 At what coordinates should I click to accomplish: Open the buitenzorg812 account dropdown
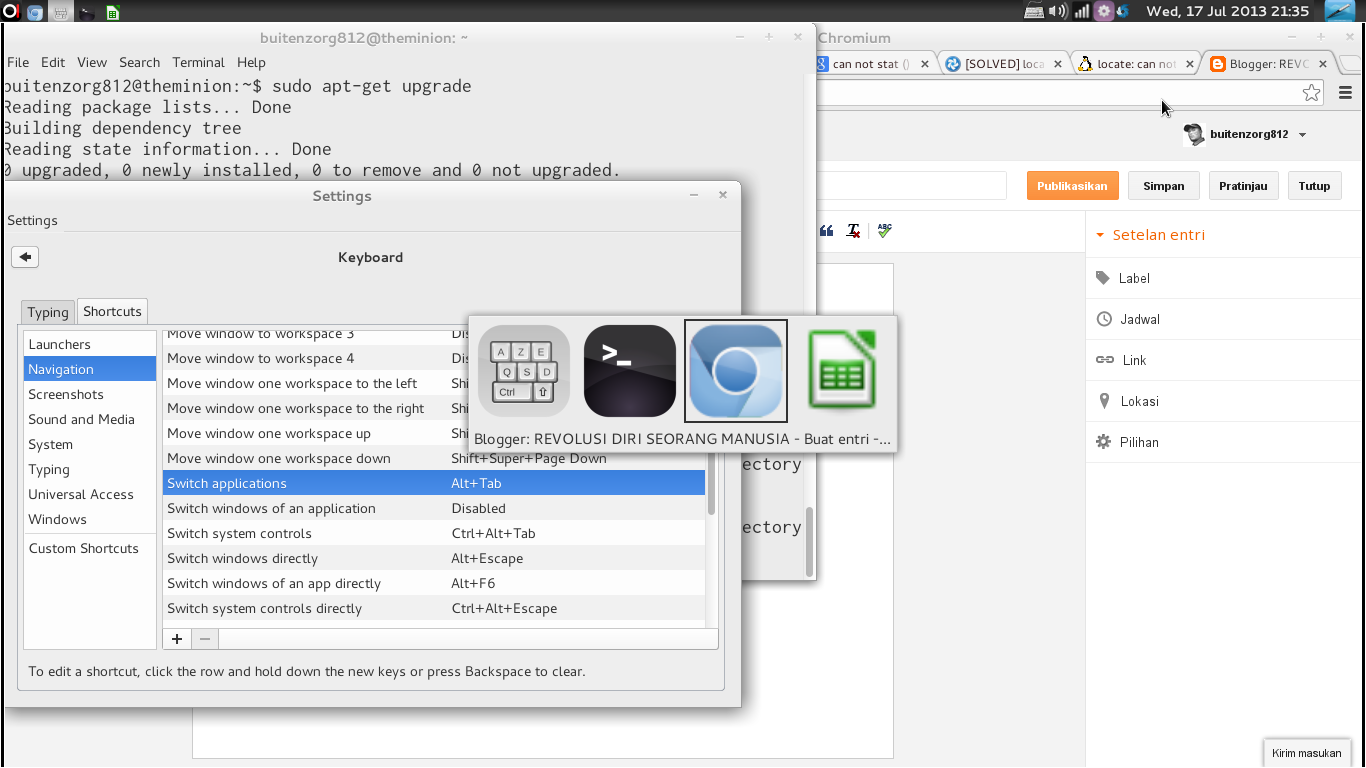click(x=1302, y=135)
